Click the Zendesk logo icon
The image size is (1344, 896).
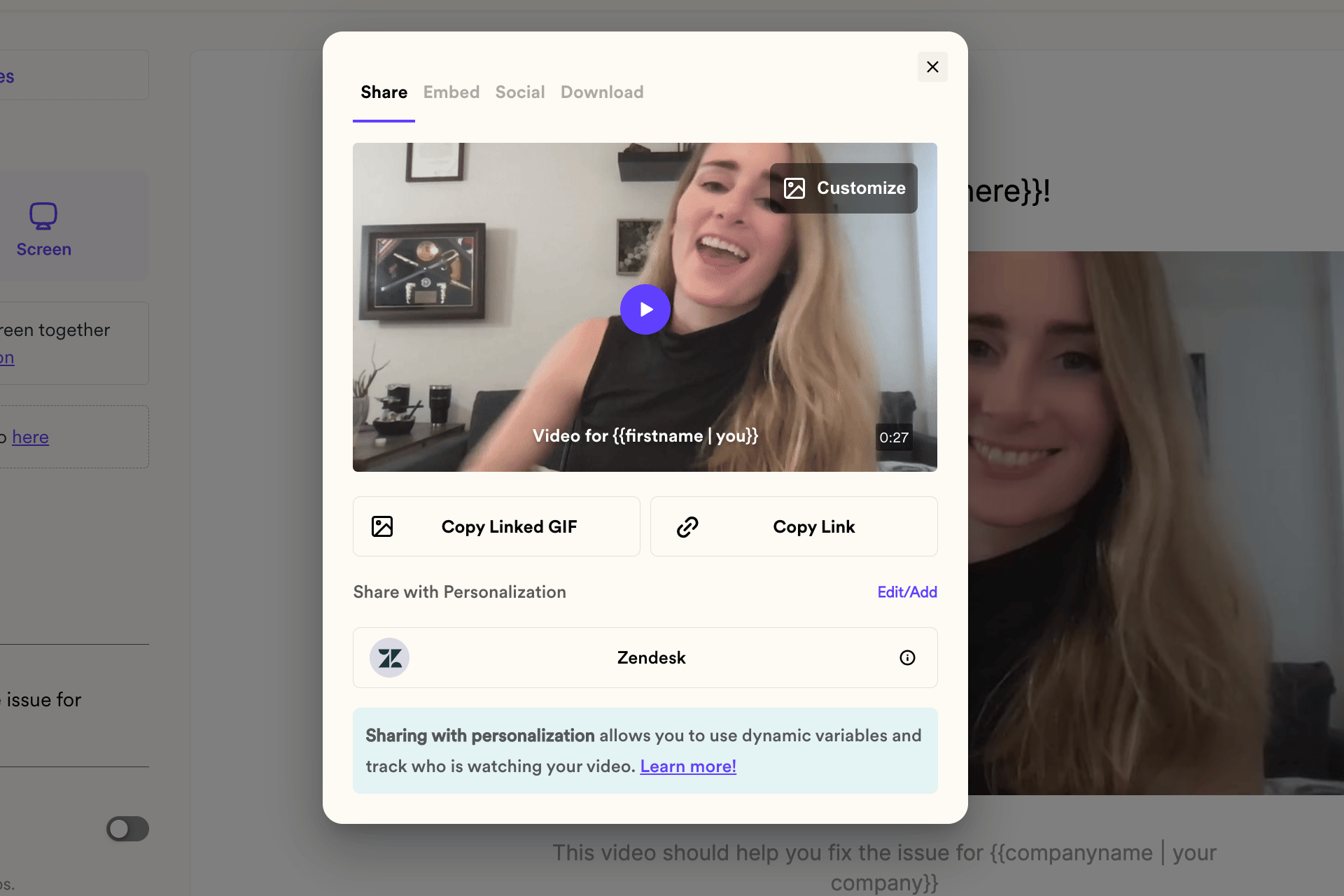point(389,658)
